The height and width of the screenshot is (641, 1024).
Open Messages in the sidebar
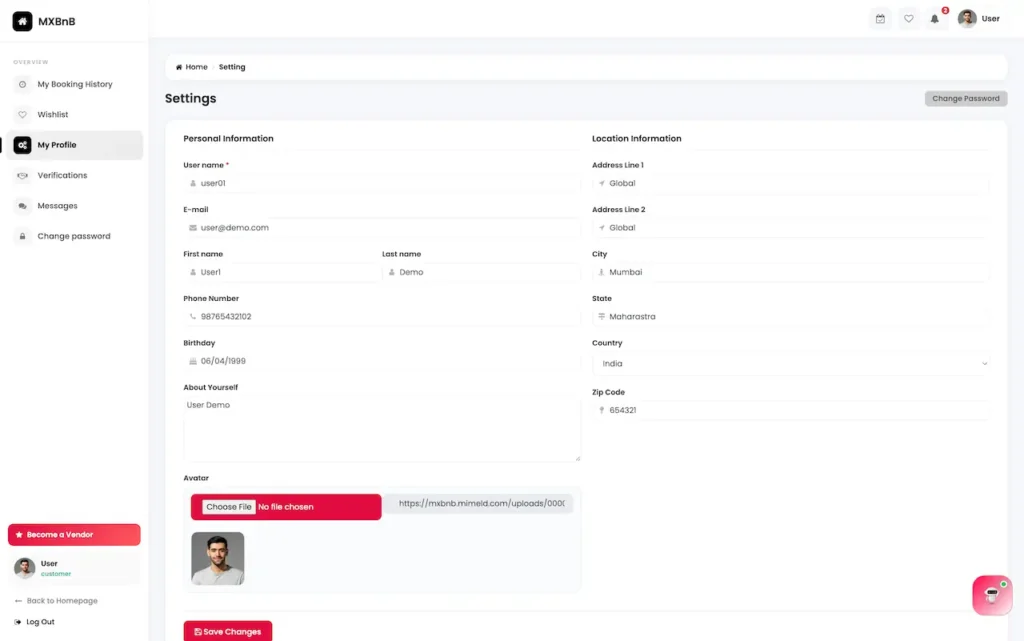74,206
